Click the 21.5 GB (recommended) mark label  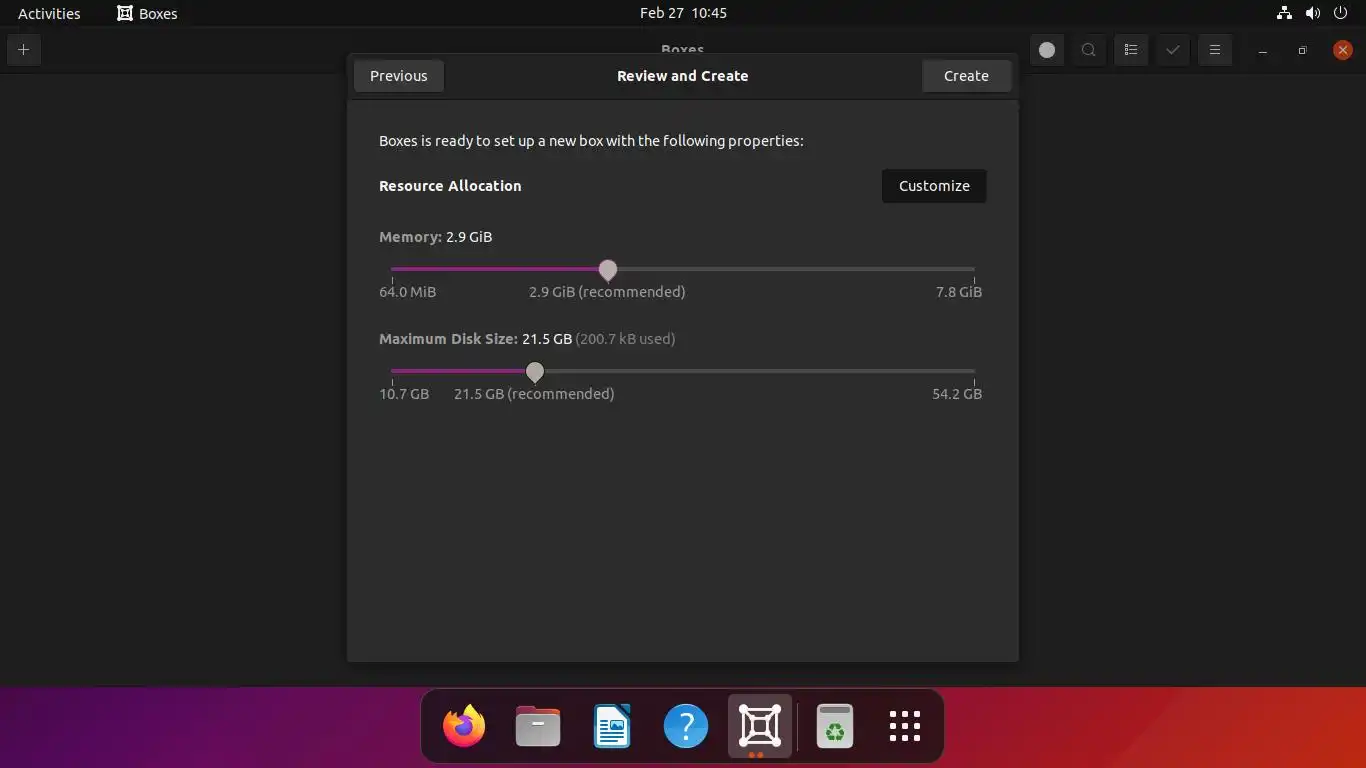(x=534, y=394)
